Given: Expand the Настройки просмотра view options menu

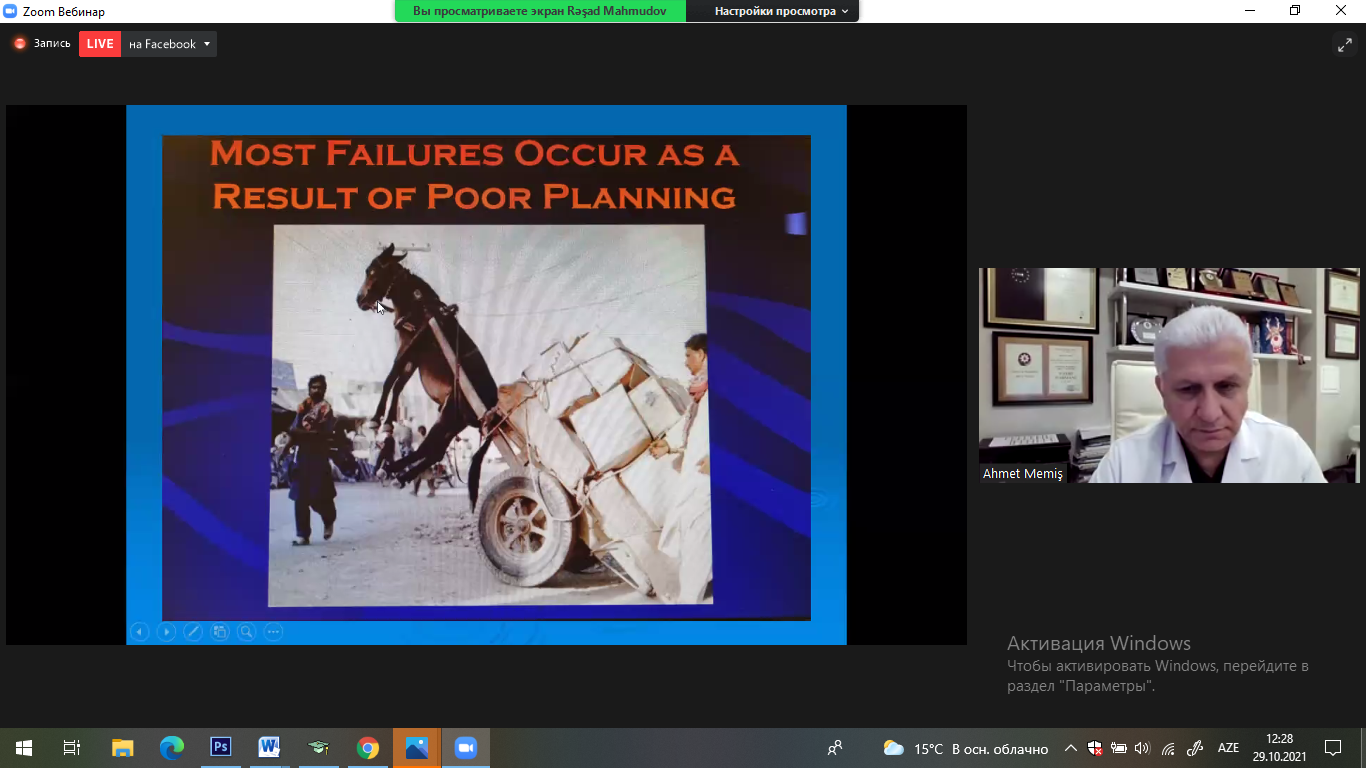Looking at the screenshot, I should click(781, 11).
